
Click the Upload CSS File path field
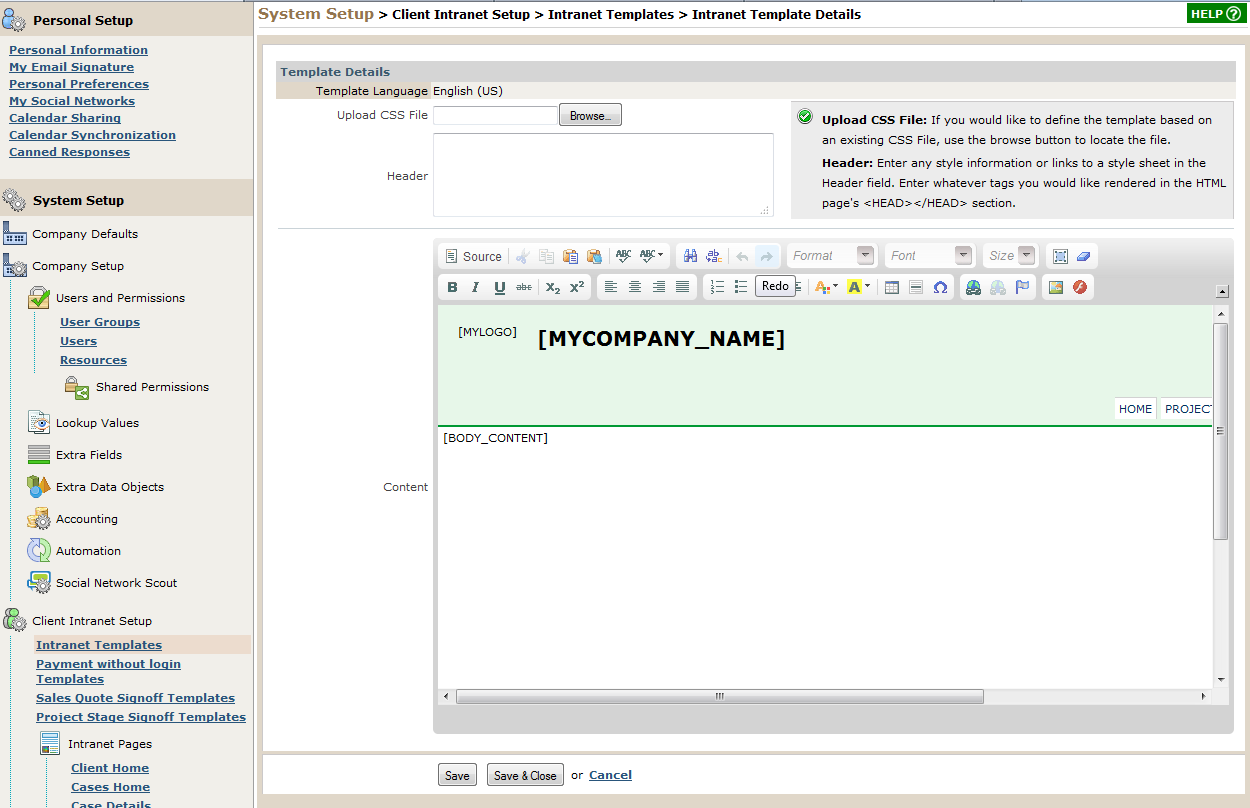[x=495, y=115]
